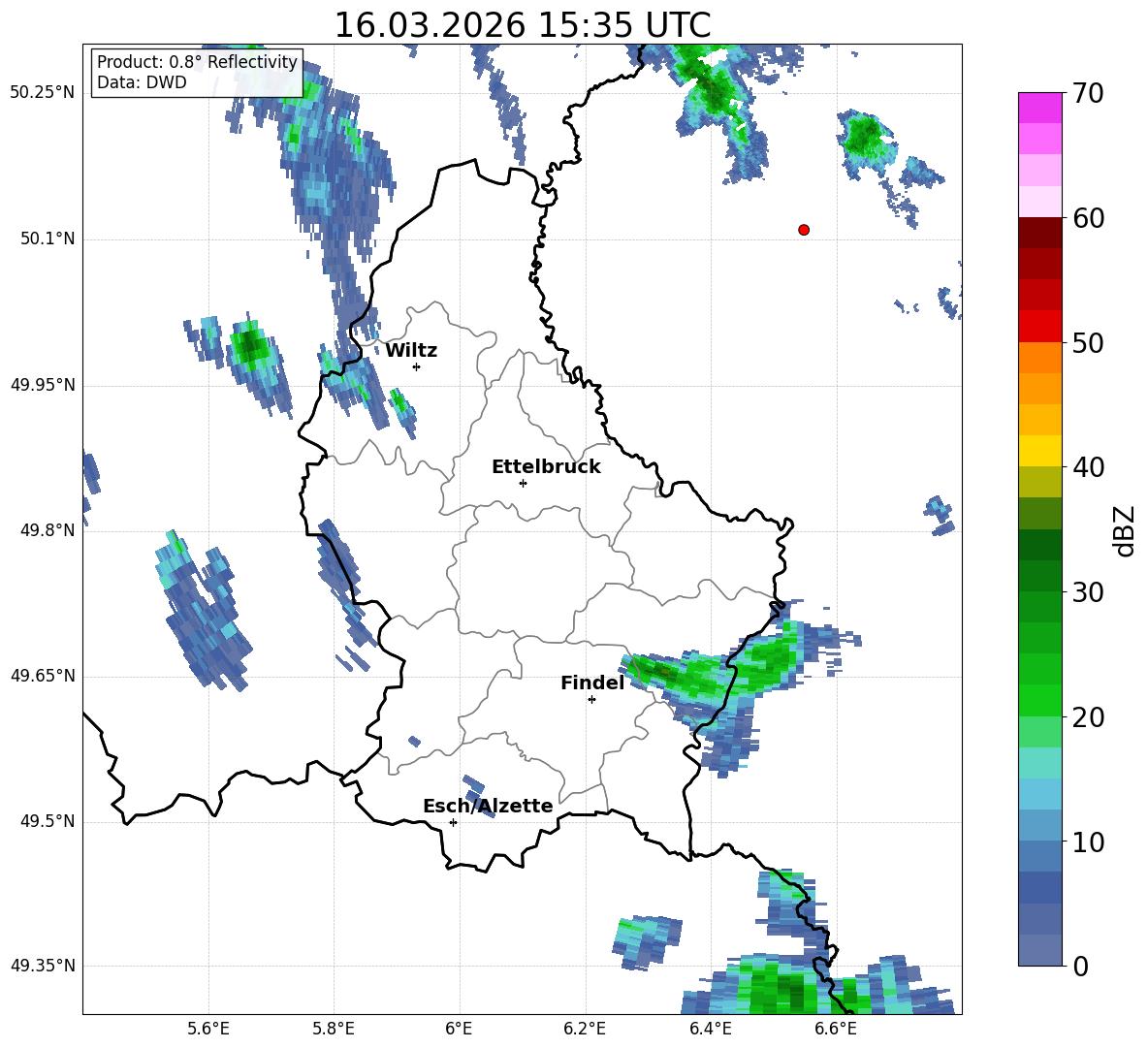The width and height of the screenshot is (1148, 1048).
Task: Pick the yellow 40 dBZ colorbar band
Action: coord(1039,451)
